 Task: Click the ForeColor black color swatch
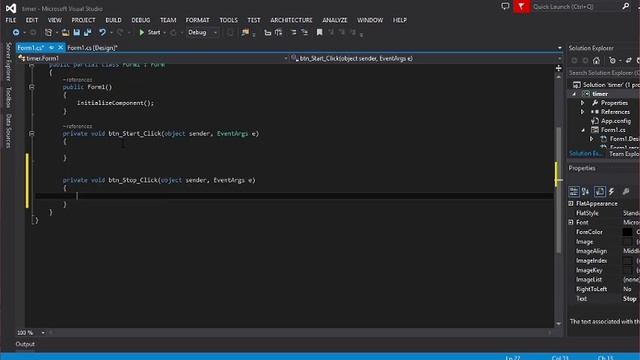[627, 232]
